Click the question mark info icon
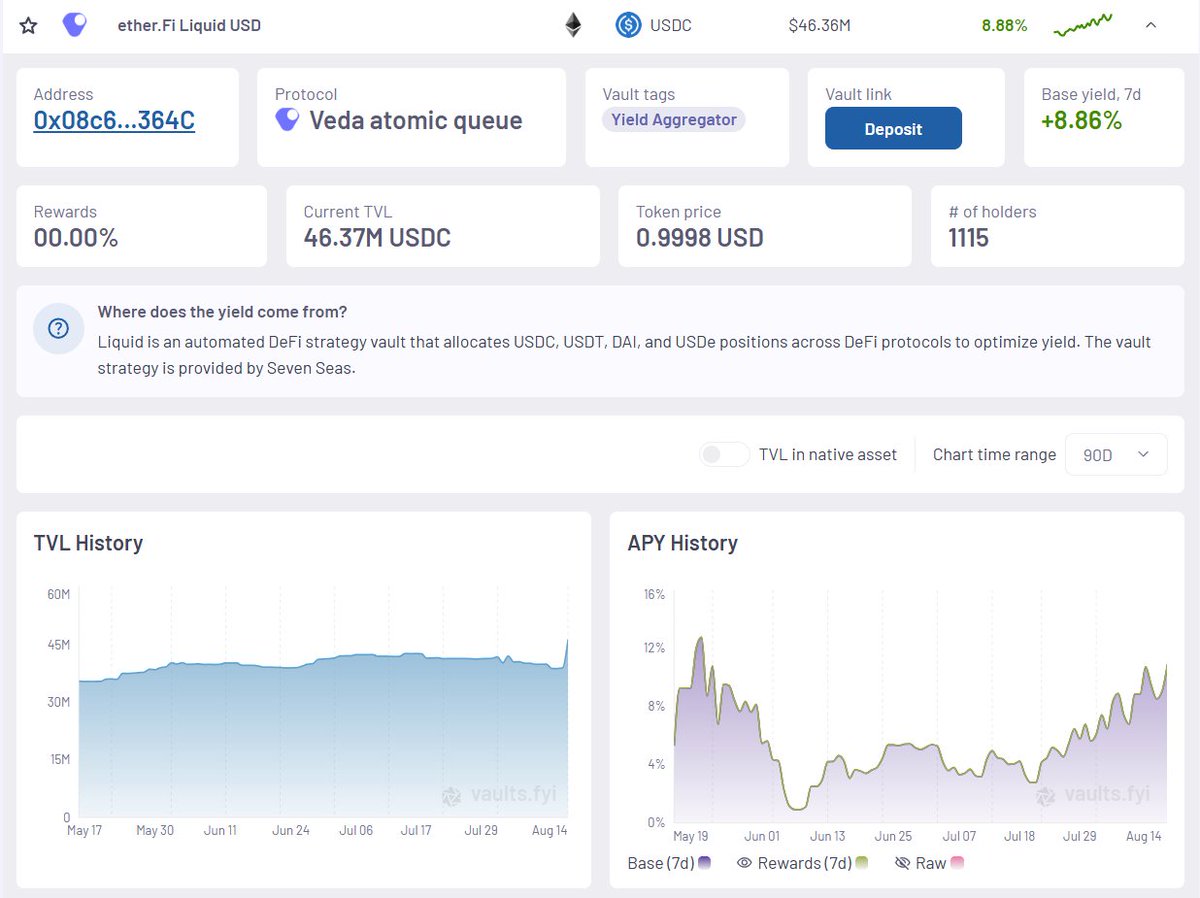1200x898 pixels. click(58, 329)
